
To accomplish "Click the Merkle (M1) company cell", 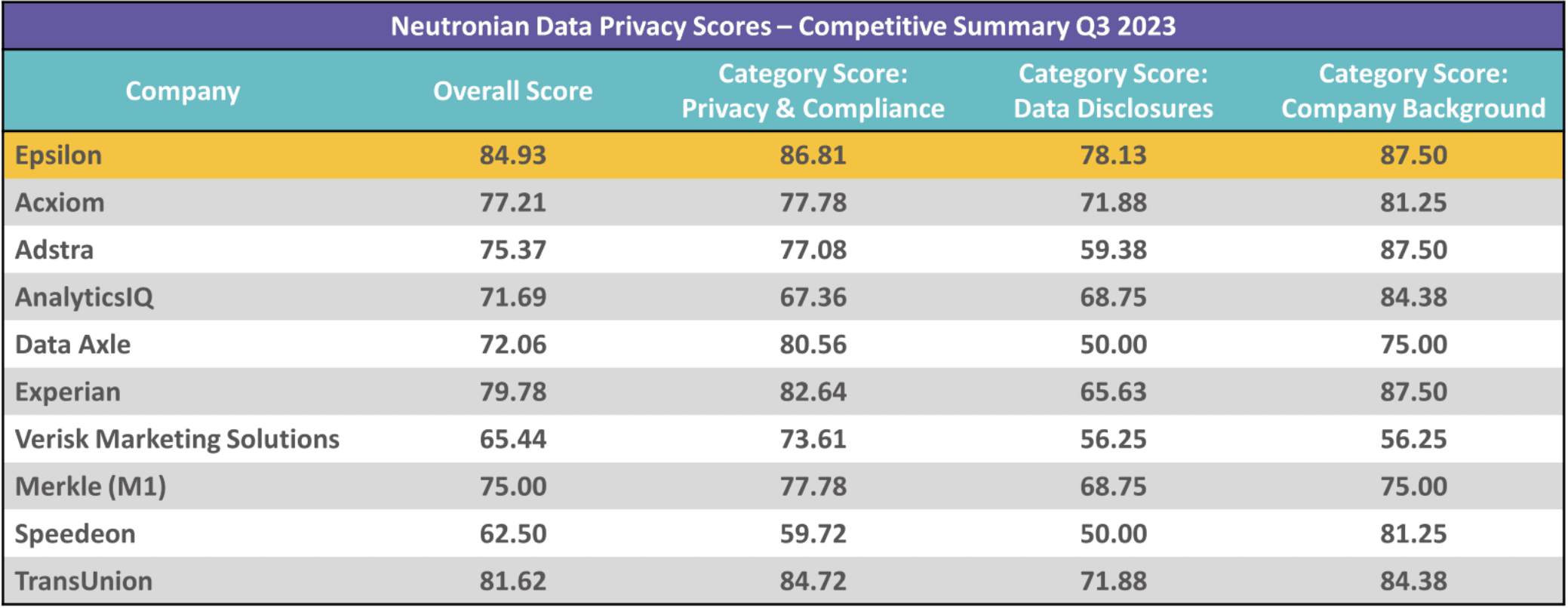I will [91, 487].
